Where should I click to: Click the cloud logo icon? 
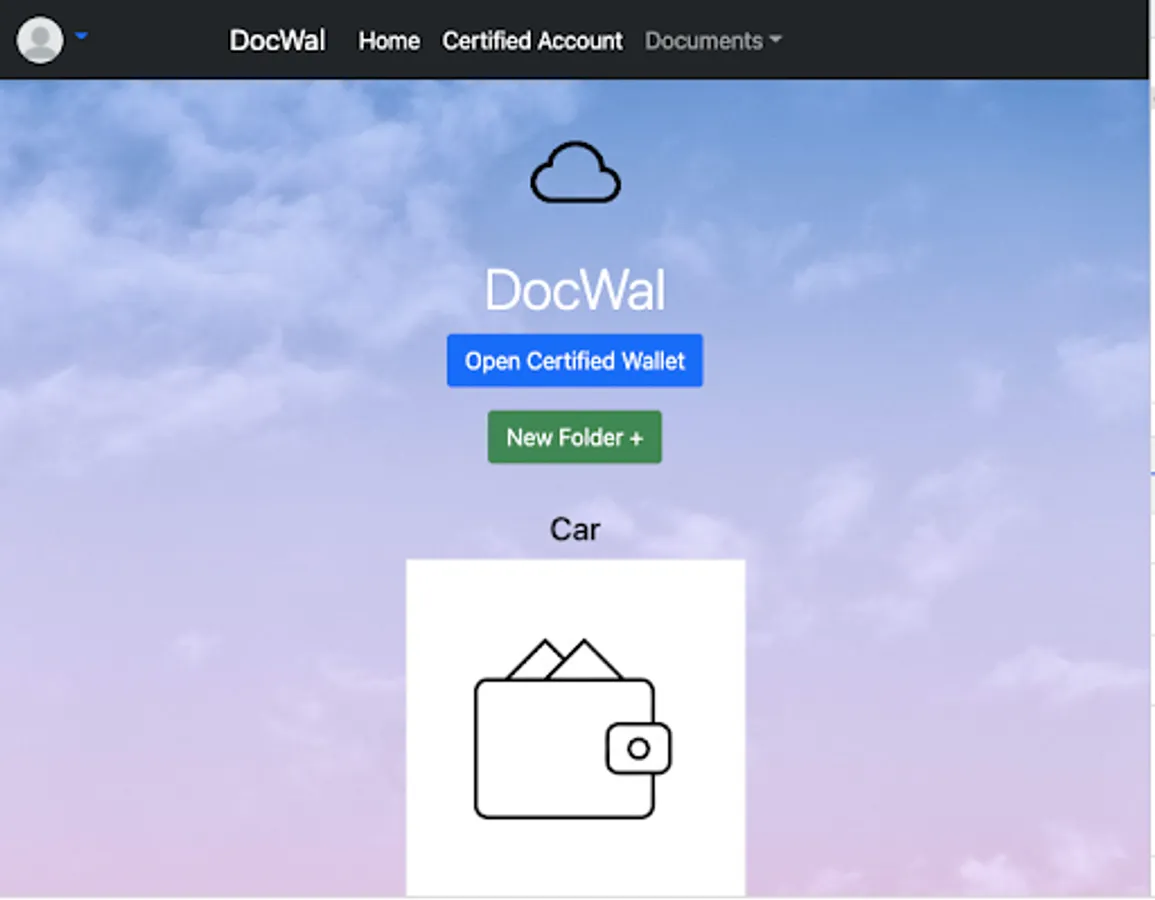click(575, 172)
